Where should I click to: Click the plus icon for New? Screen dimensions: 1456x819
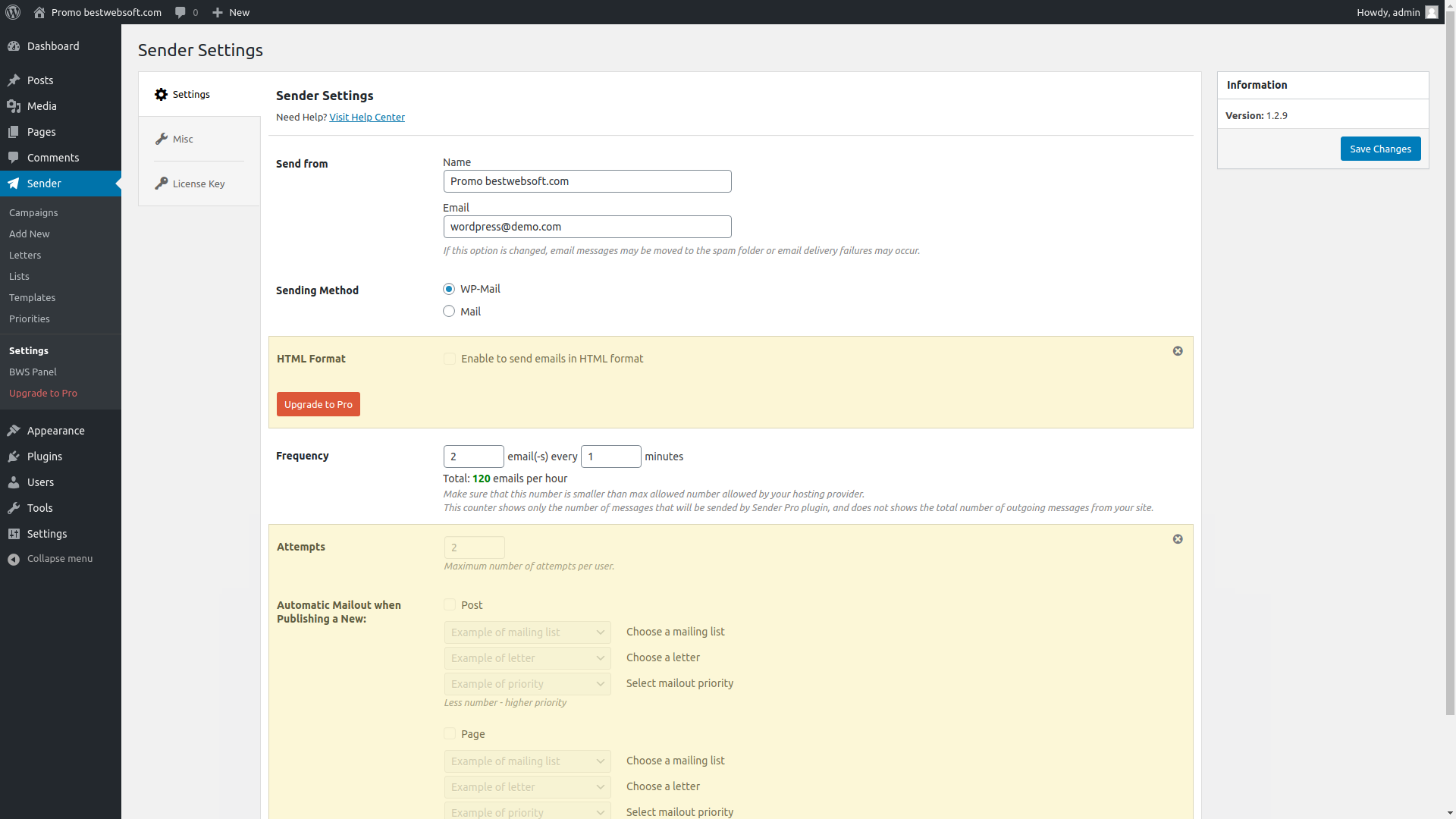point(218,12)
